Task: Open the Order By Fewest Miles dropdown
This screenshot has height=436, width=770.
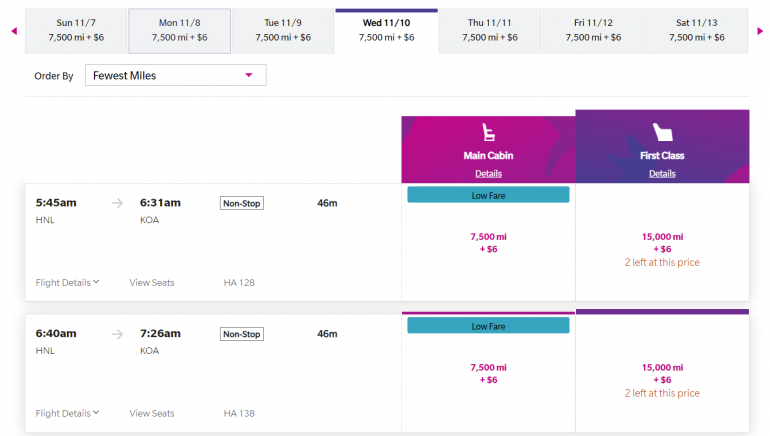Action: 175,75
